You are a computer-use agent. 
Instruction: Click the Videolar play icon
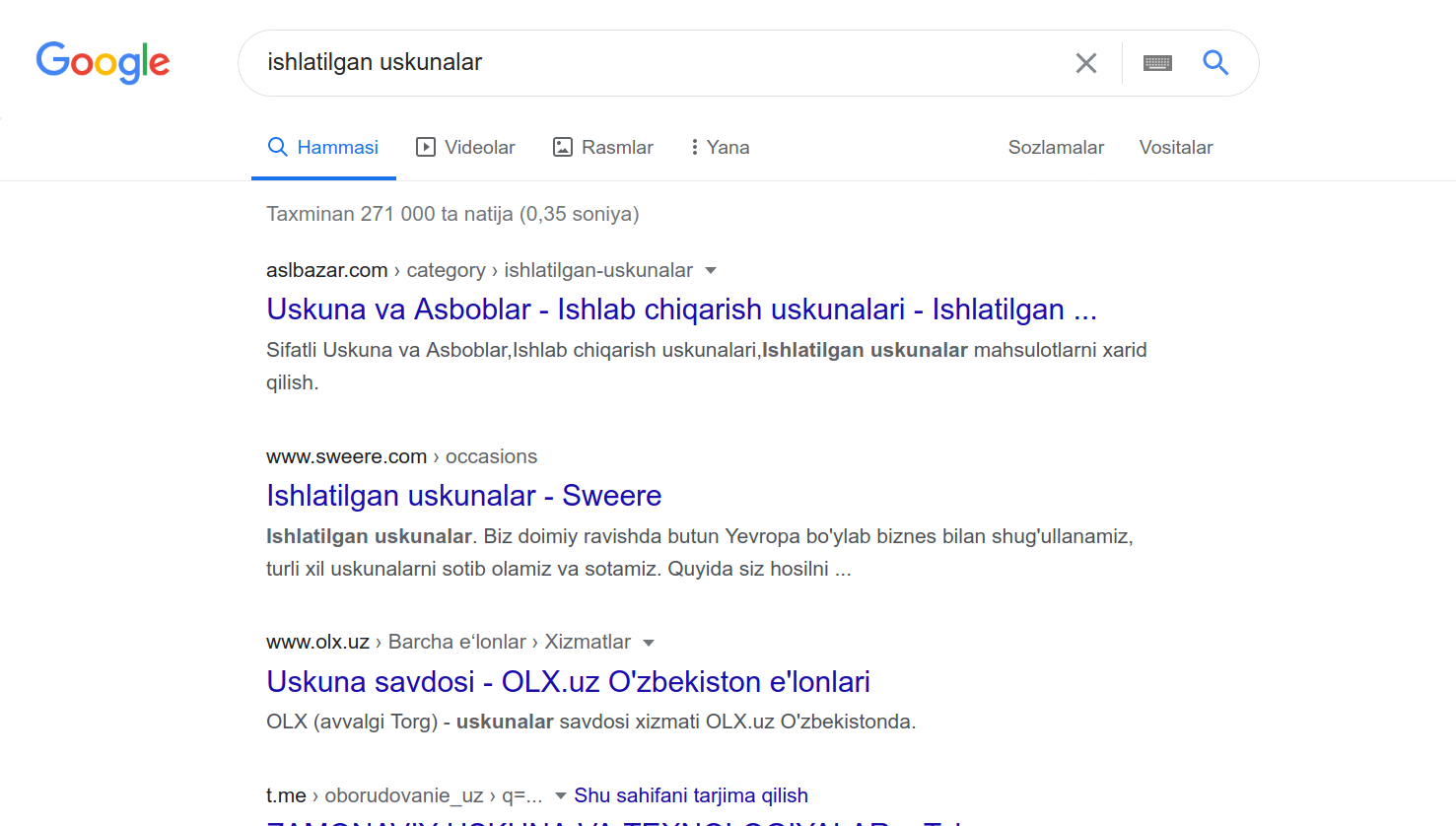point(426,147)
